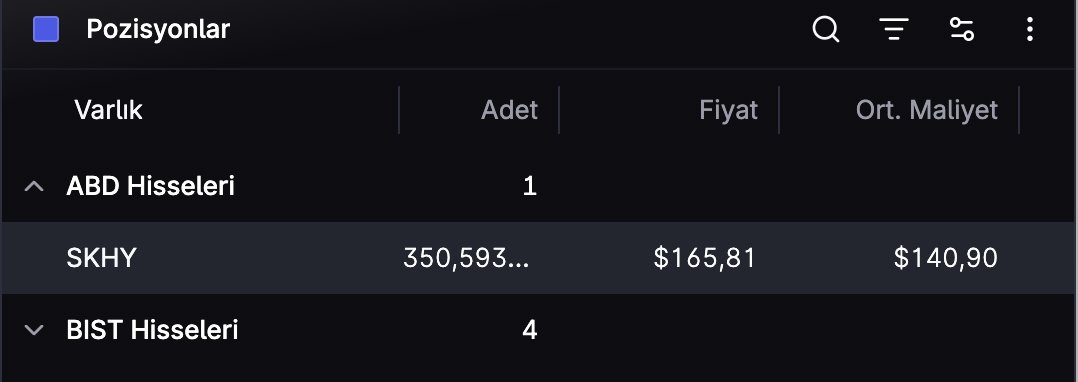Open the filter lines icon
Screen dimensions: 1078x382
coord(894,30)
